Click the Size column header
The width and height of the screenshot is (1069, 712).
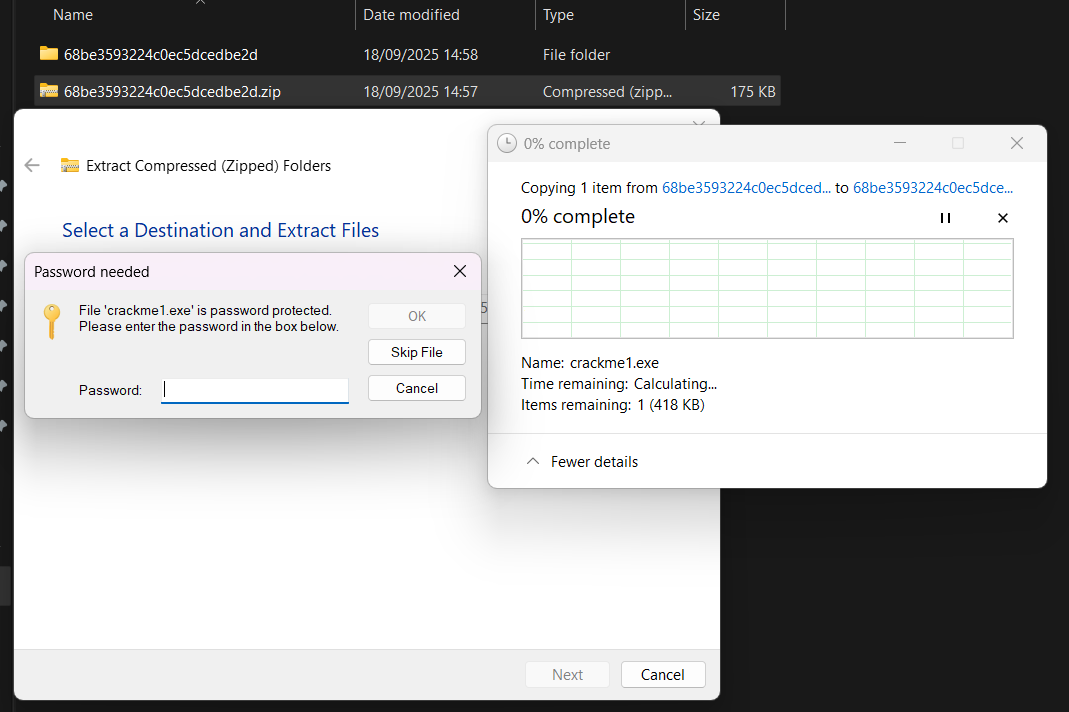[706, 15]
